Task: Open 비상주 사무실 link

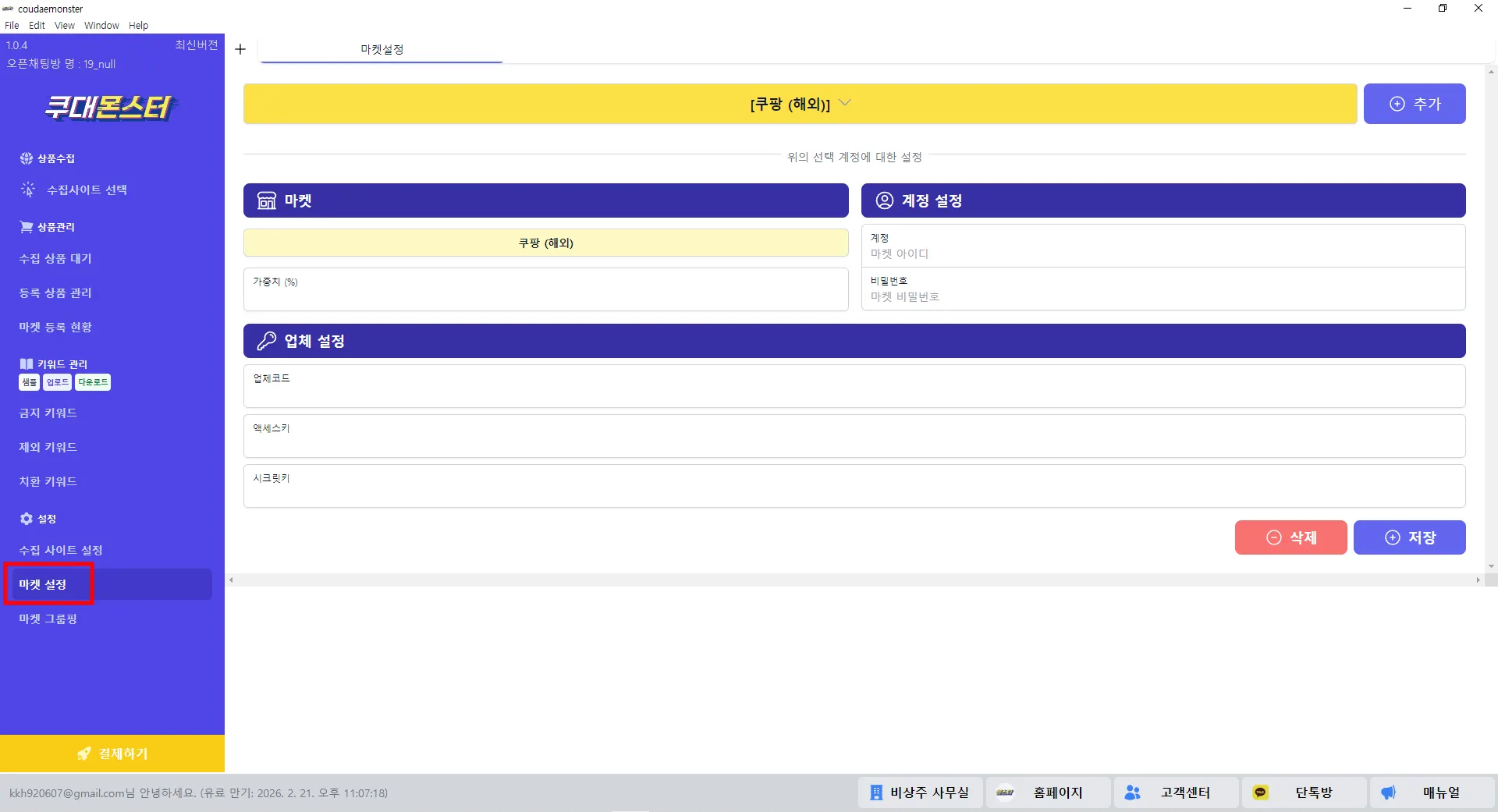Action: click(x=921, y=792)
